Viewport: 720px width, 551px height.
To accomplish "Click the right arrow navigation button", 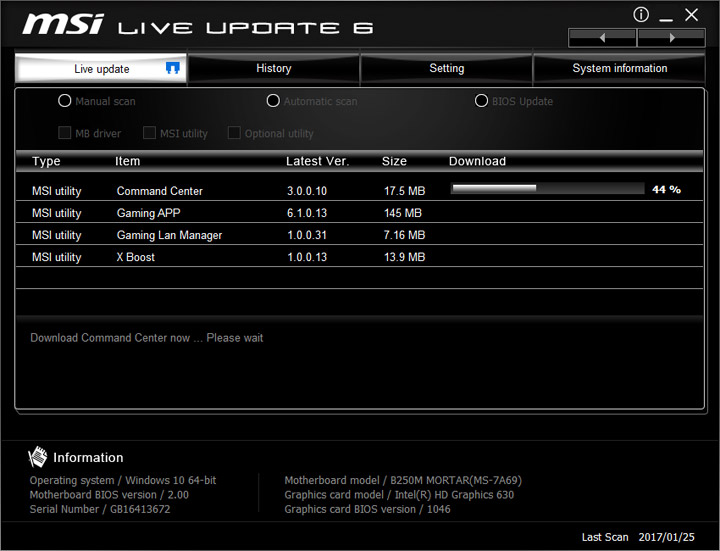I will 671,38.
